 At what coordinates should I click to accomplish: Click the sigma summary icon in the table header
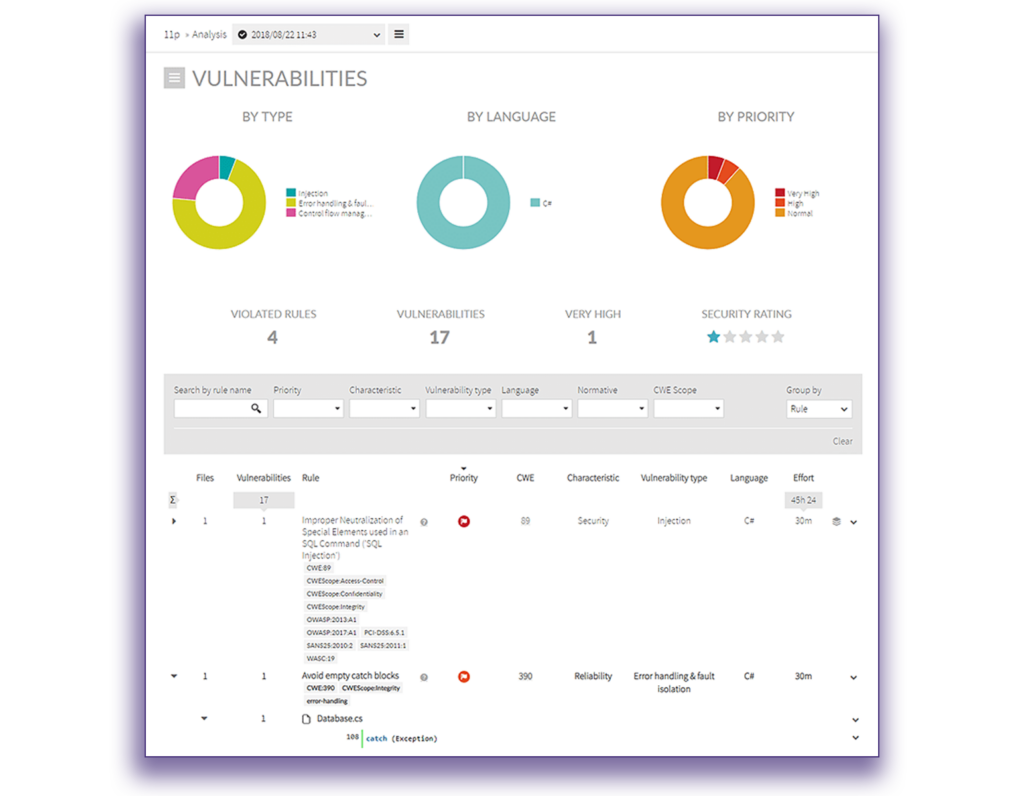pyautogui.click(x=173, y=498)
